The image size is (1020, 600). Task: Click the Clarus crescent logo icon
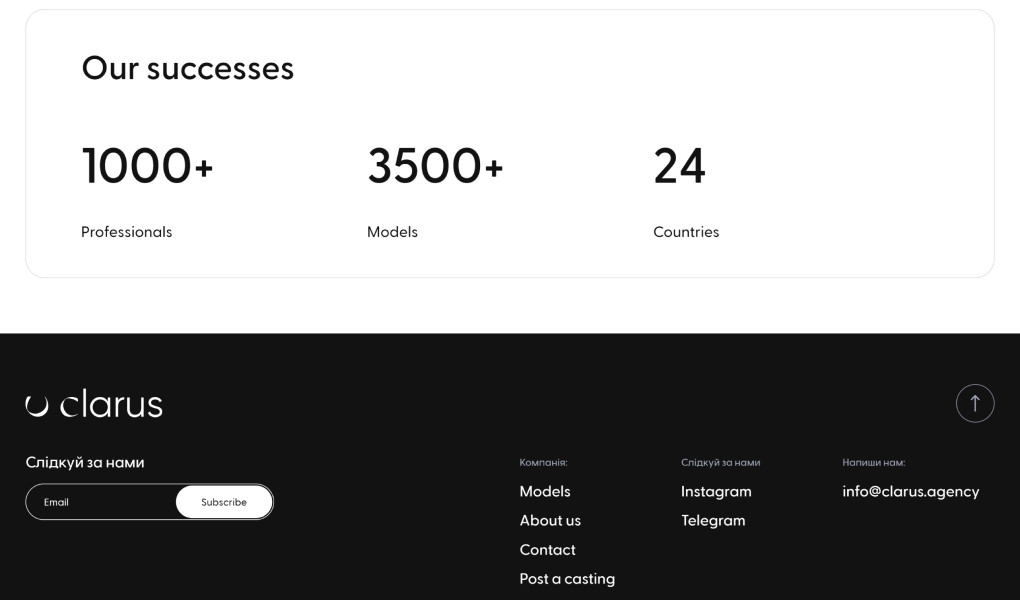coord(37,405)
